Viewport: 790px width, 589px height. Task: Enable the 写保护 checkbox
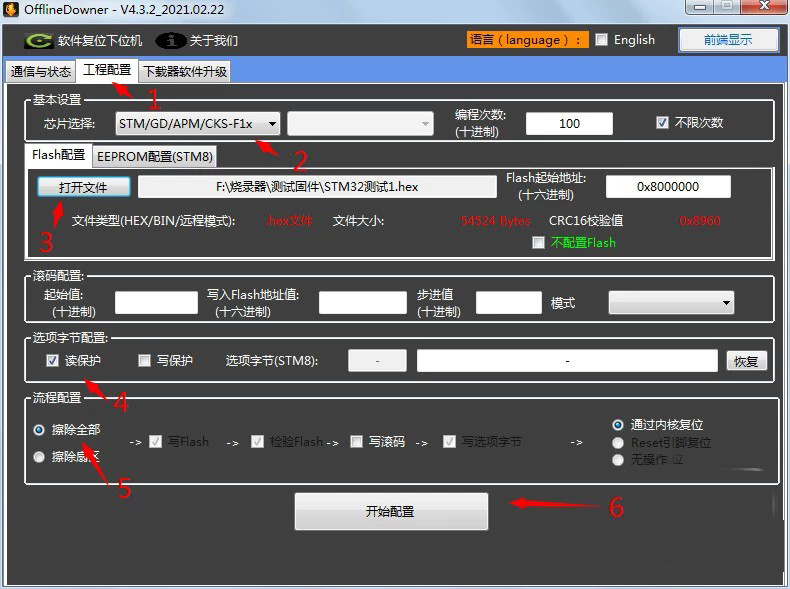point(144,361)
